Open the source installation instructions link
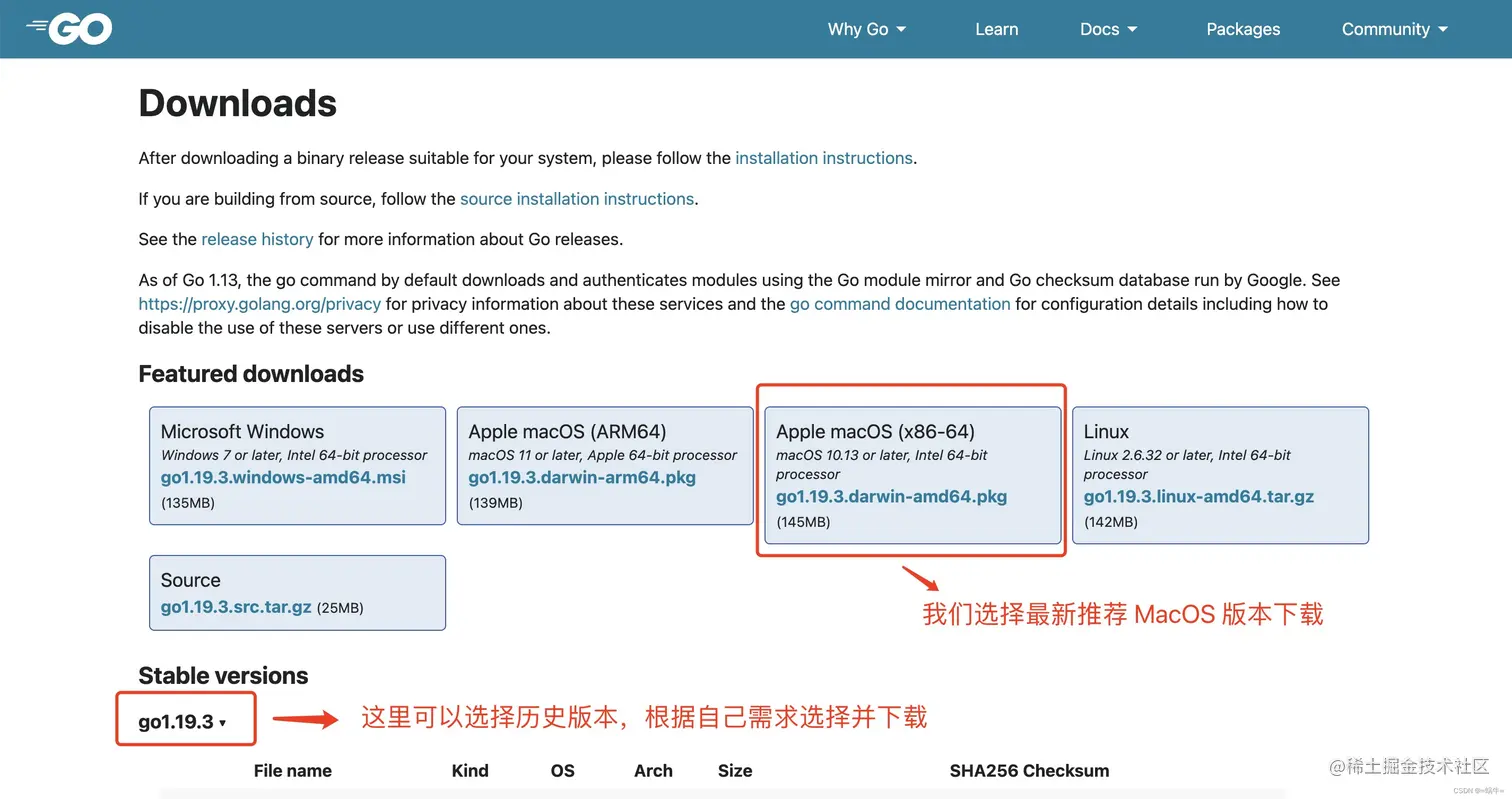Viewport: 1512px width, 799px height. 577,199
